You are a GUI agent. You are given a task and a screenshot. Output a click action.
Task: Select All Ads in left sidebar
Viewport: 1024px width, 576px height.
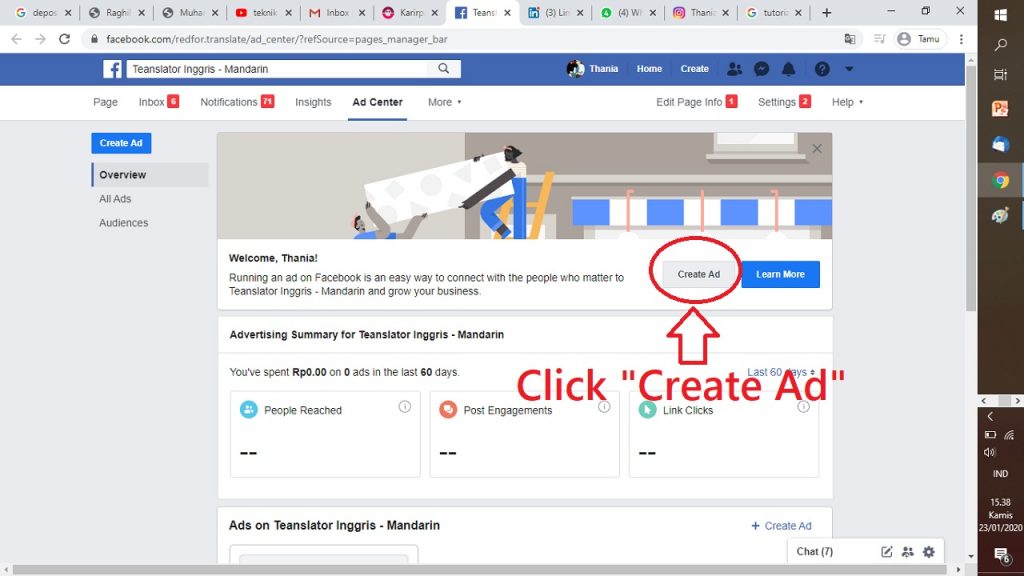115,199
